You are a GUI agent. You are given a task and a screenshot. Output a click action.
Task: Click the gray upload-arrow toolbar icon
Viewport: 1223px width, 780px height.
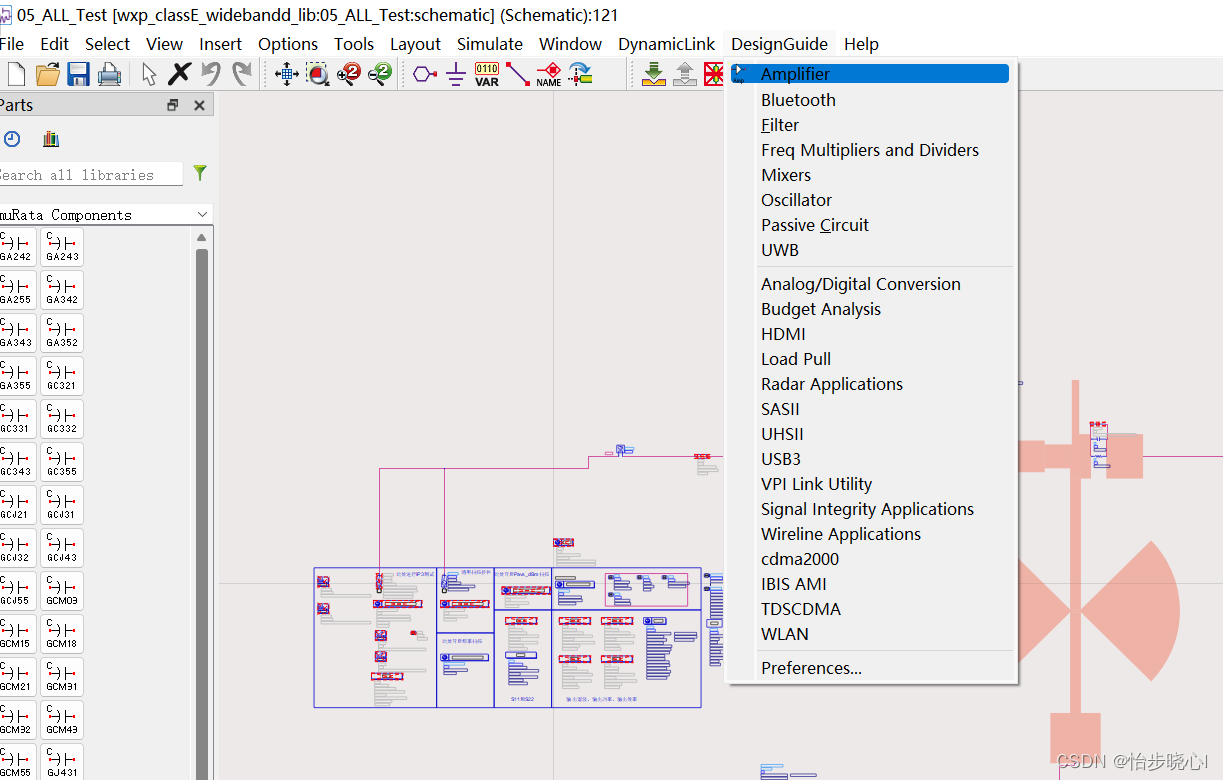point(685,74)
